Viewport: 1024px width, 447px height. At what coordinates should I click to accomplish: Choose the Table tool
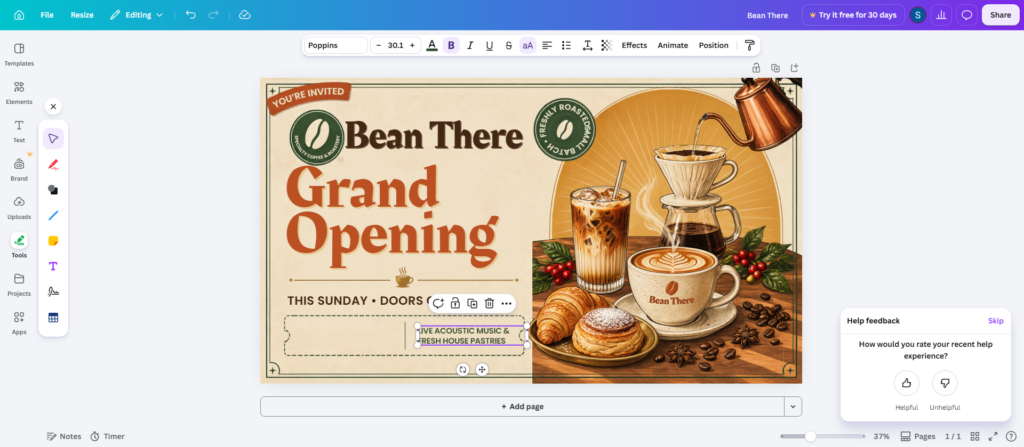point(53,318)
